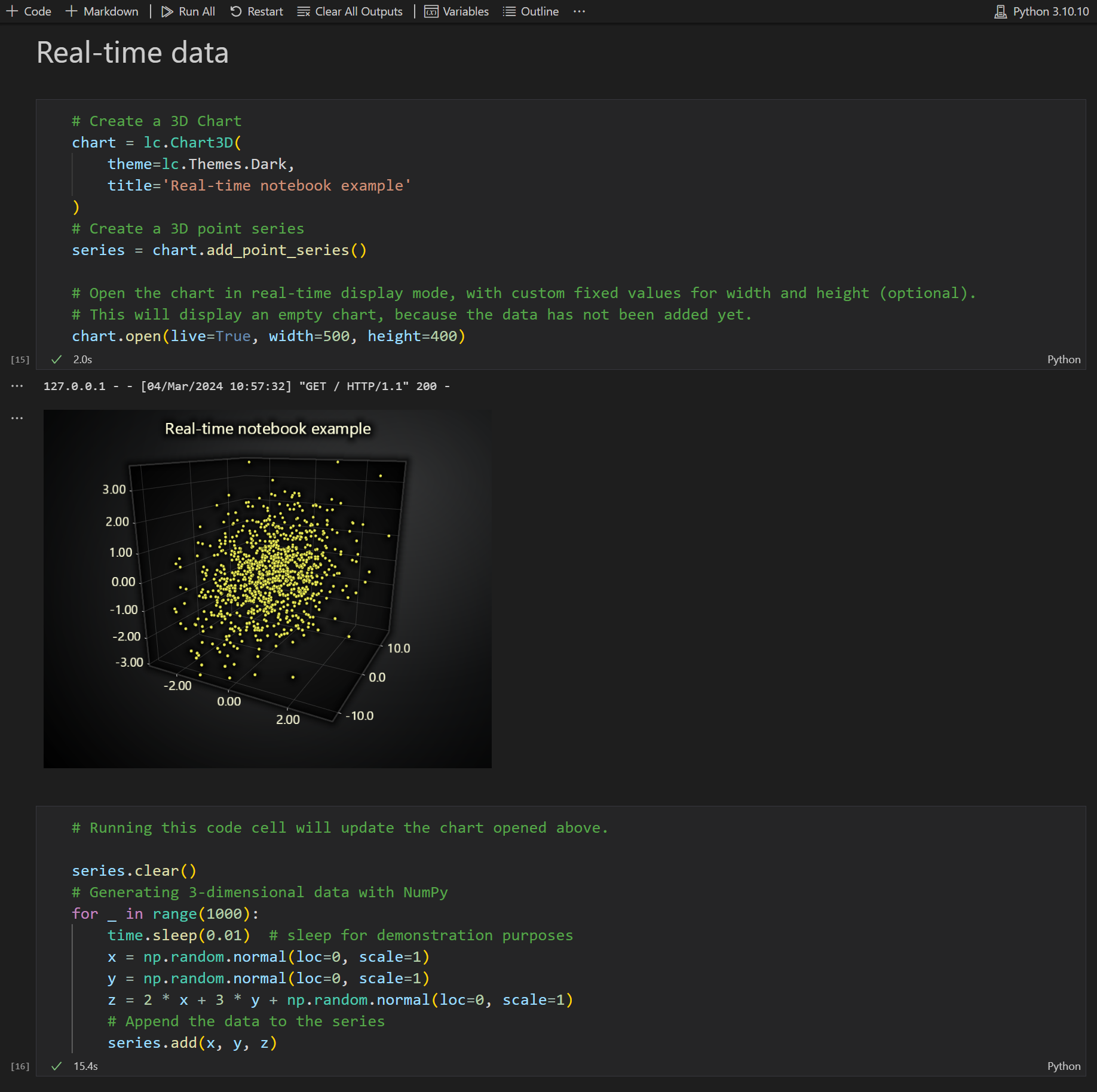Click the kernel server icon beside Python 3.10.10
The image size is (1097, 1092).
coord(1000,11)
